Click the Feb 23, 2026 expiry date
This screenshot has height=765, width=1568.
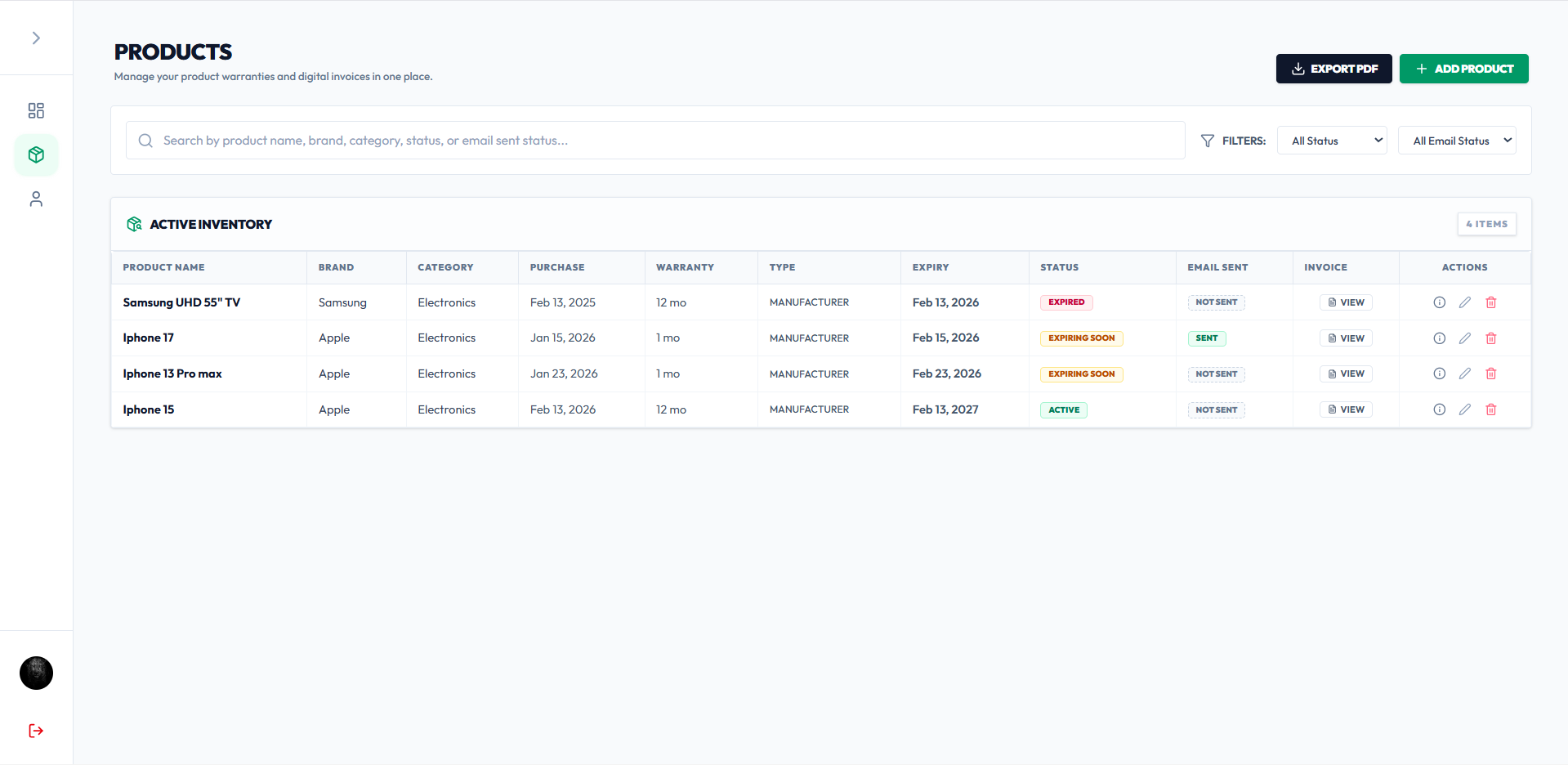pos(947,374)
